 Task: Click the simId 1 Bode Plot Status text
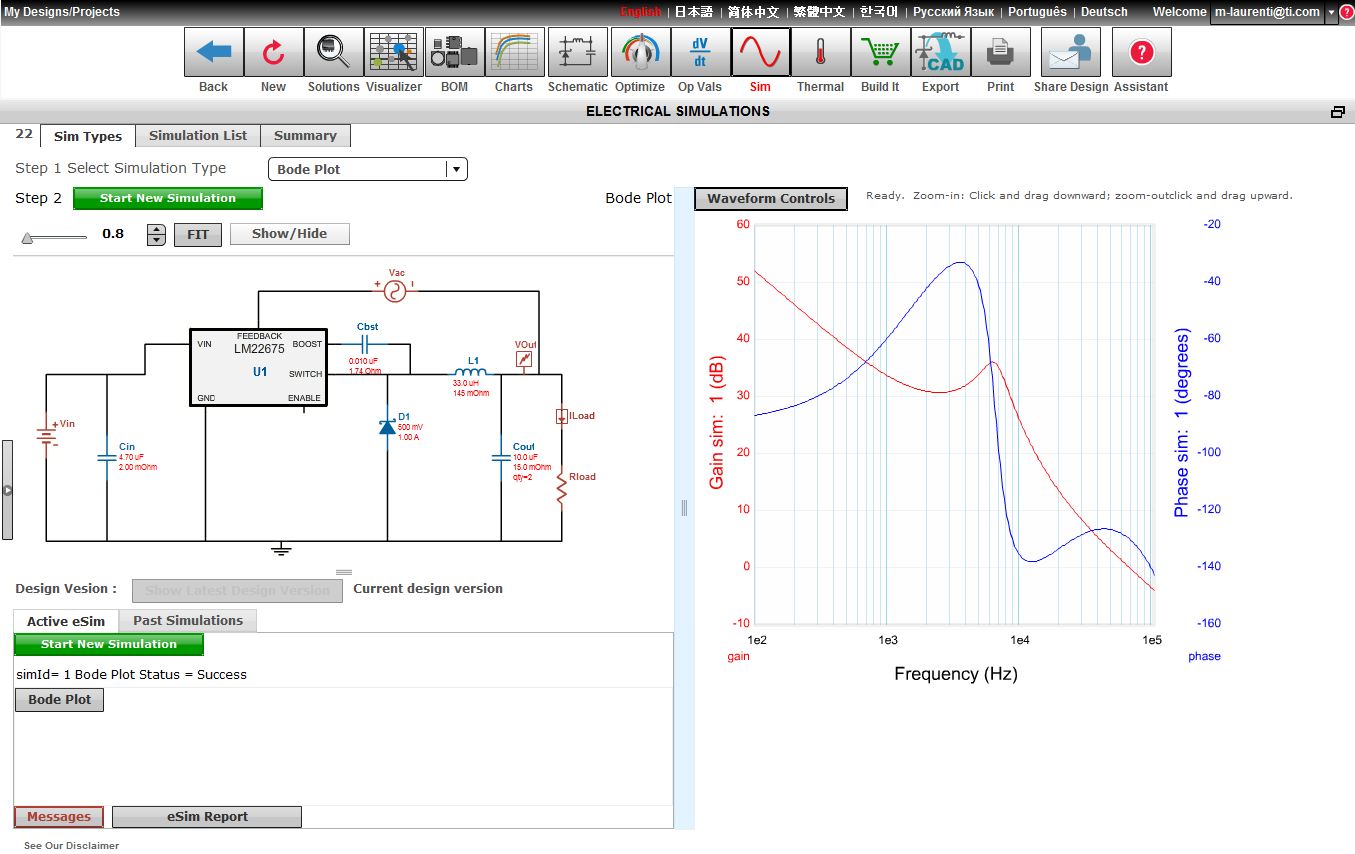pos(132,675)
